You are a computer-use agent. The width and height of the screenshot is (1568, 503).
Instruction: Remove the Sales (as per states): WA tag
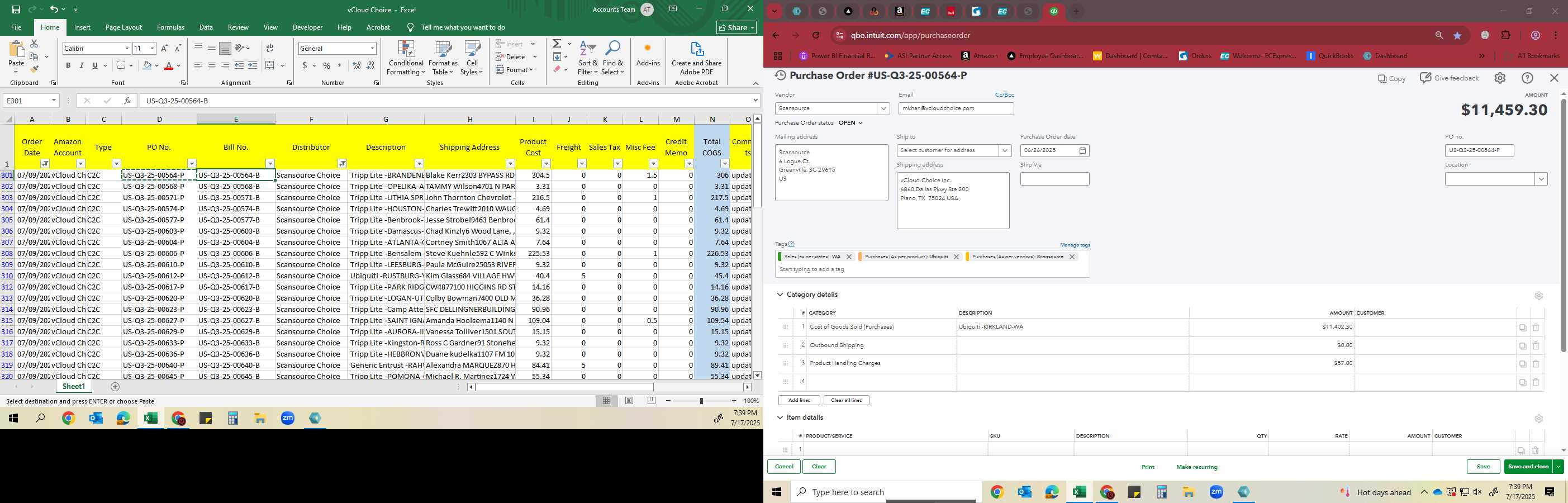[x=849, y=257]
